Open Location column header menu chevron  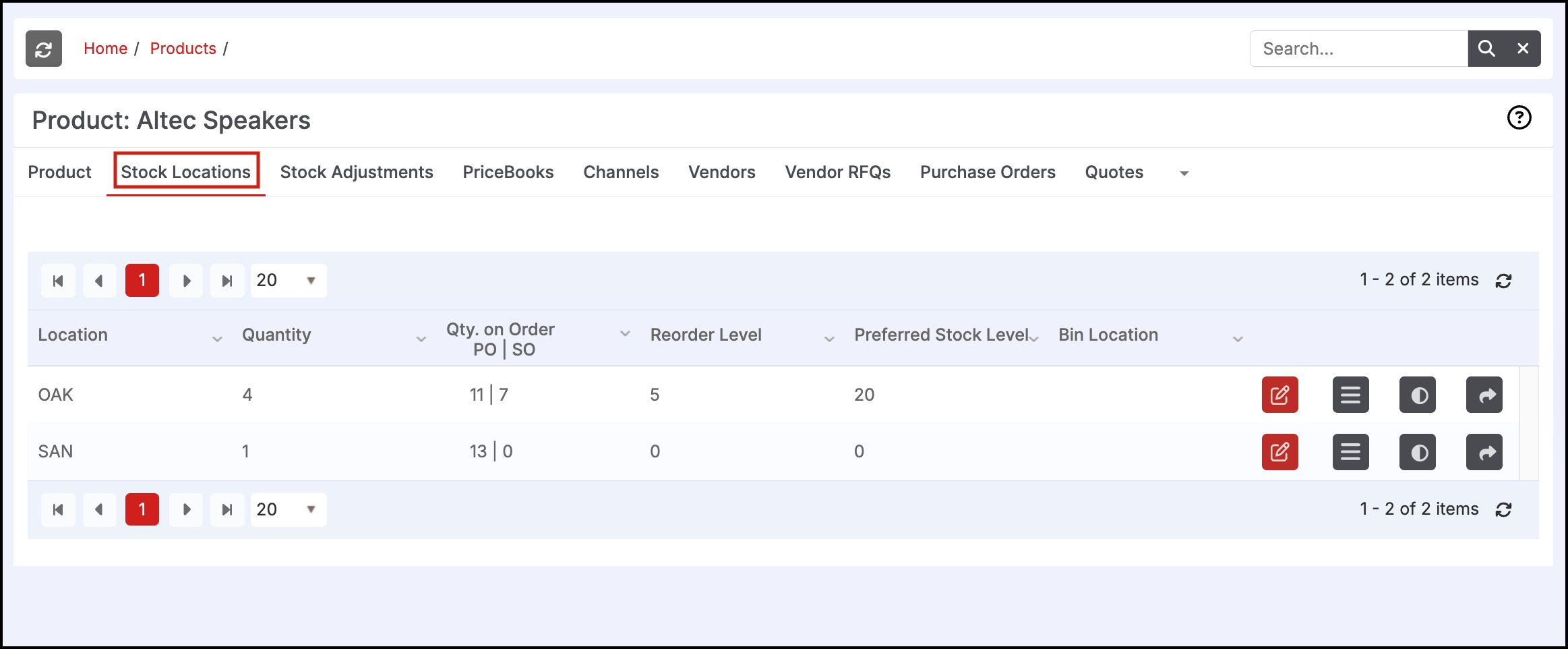coord(217,339)
